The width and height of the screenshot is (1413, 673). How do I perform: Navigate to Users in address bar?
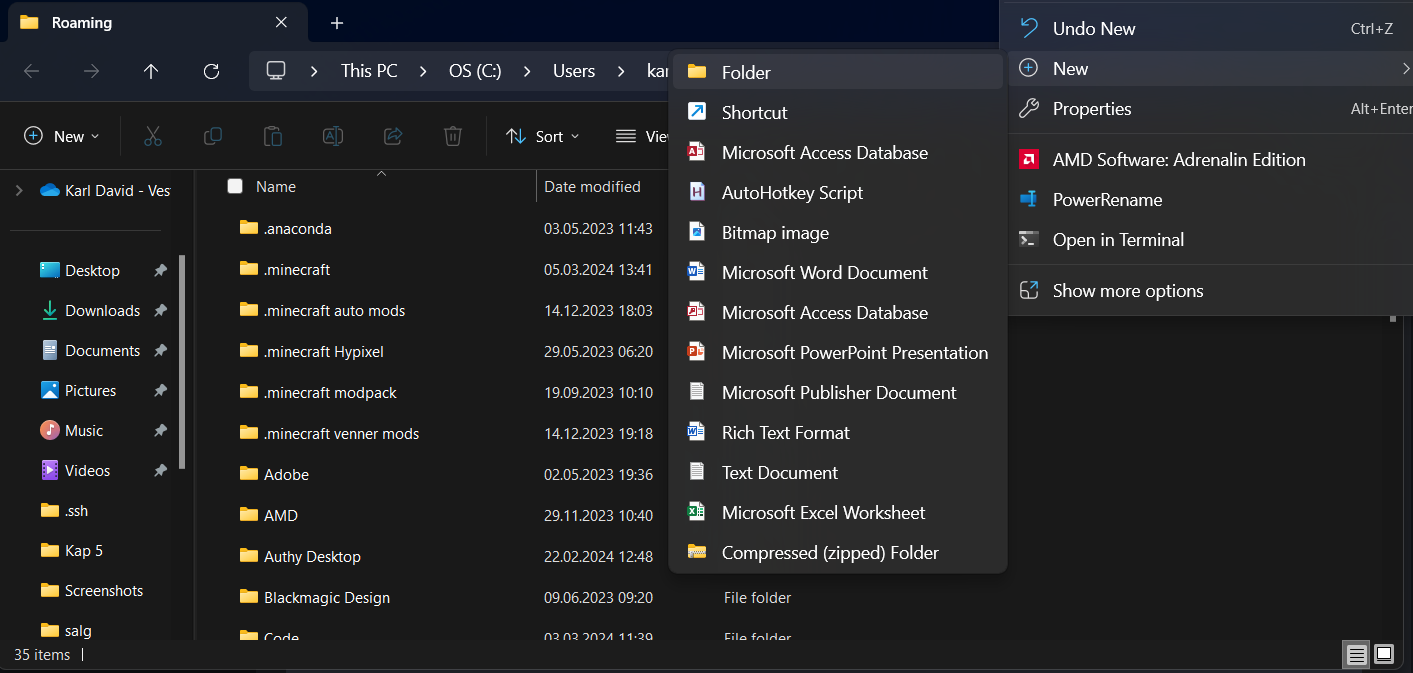574,71
